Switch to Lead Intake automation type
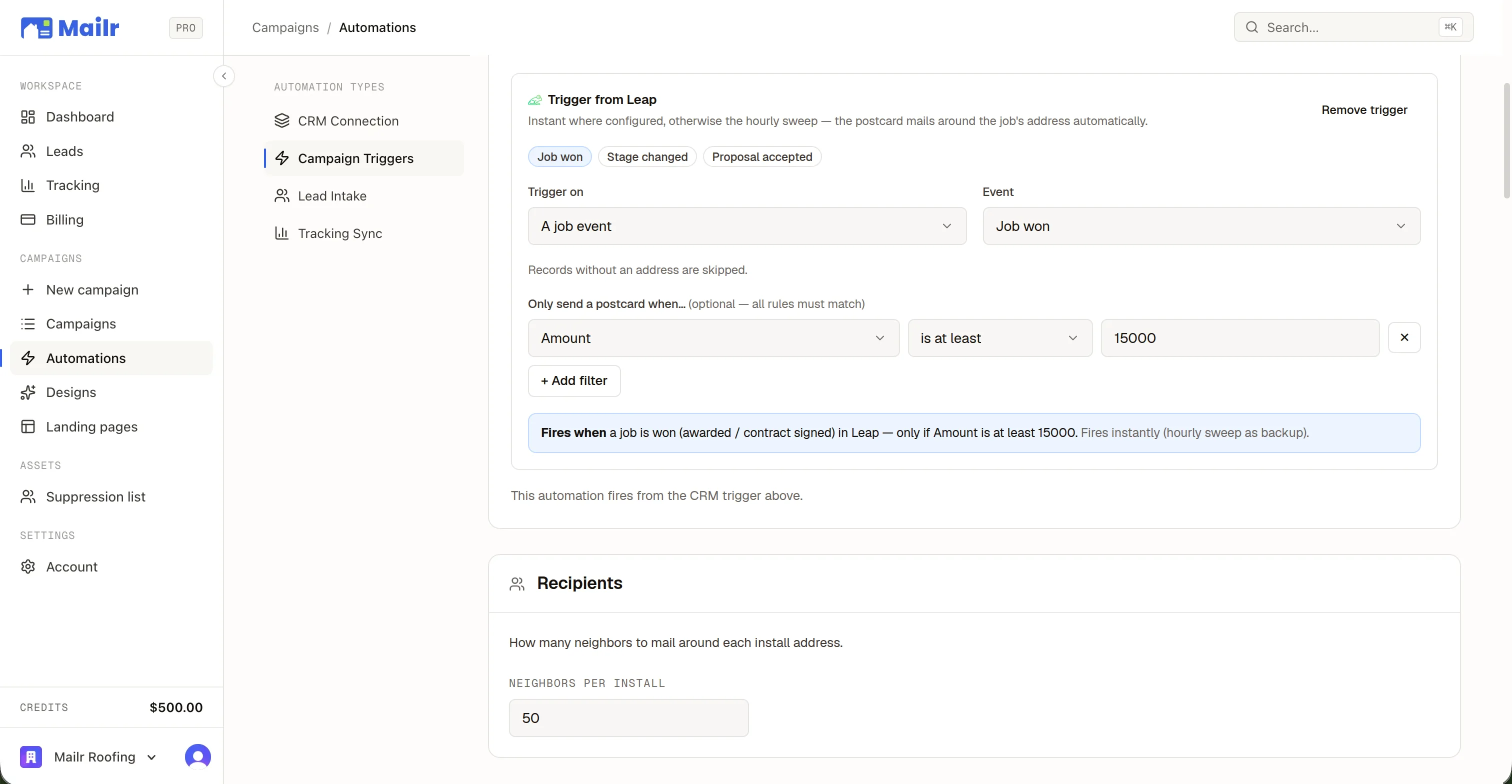The width and height of the screenshot is (1512, 784). pyautogui.click(x=364, y=196)
